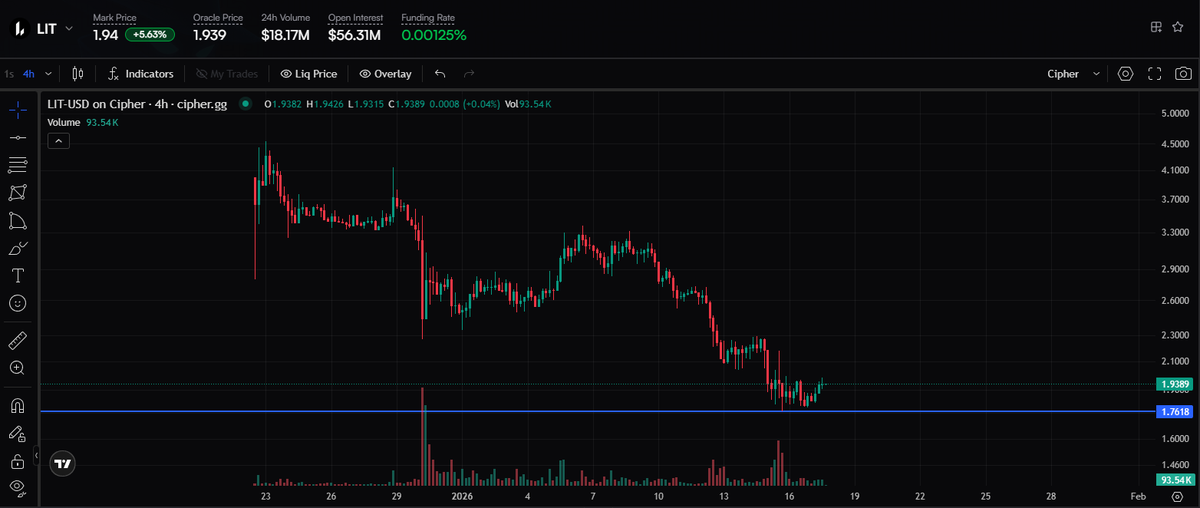
Task: Toggle Overlay visibility
Action: click(385, 74)
